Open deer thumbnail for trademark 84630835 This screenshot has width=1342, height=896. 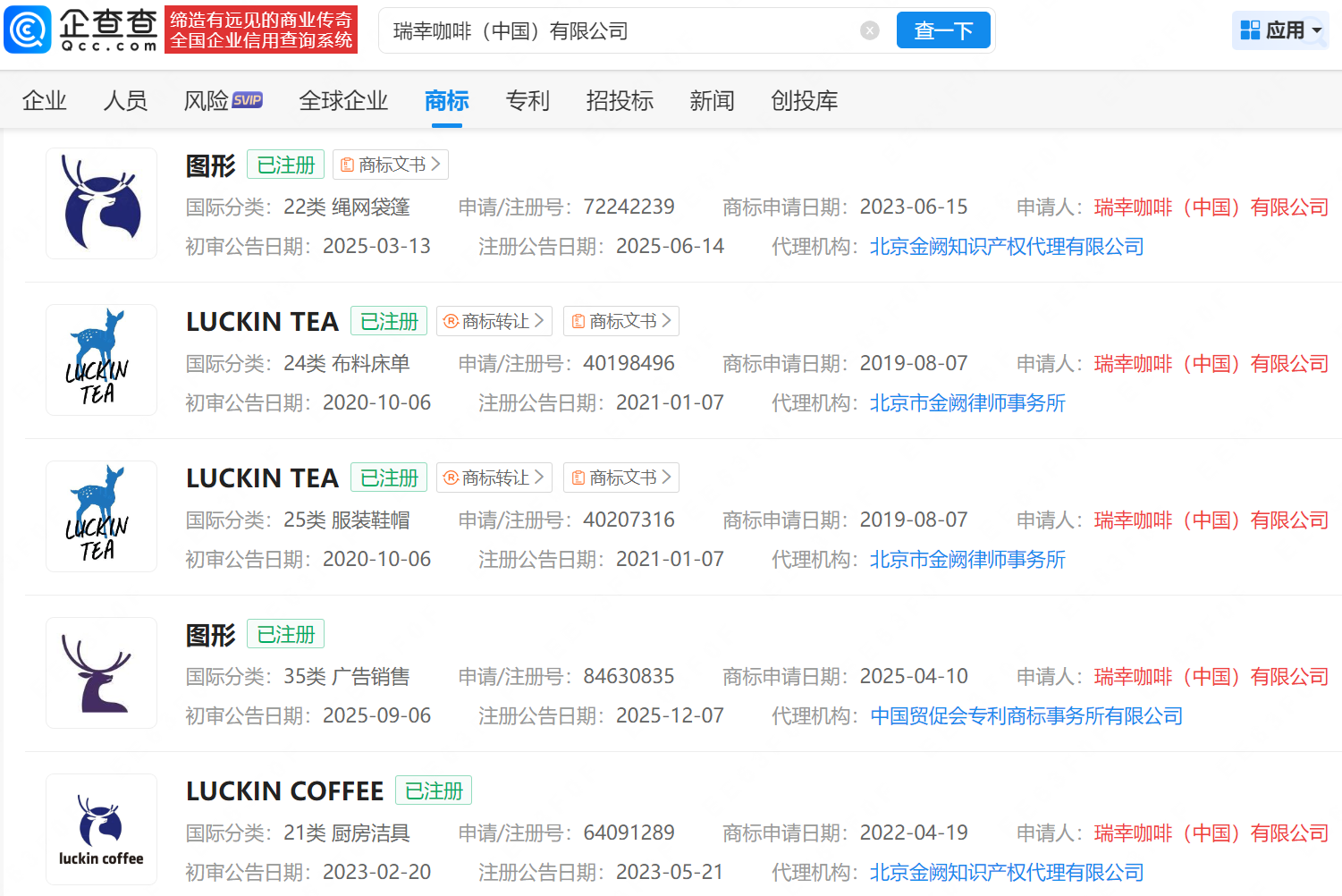tap(102, 673)
